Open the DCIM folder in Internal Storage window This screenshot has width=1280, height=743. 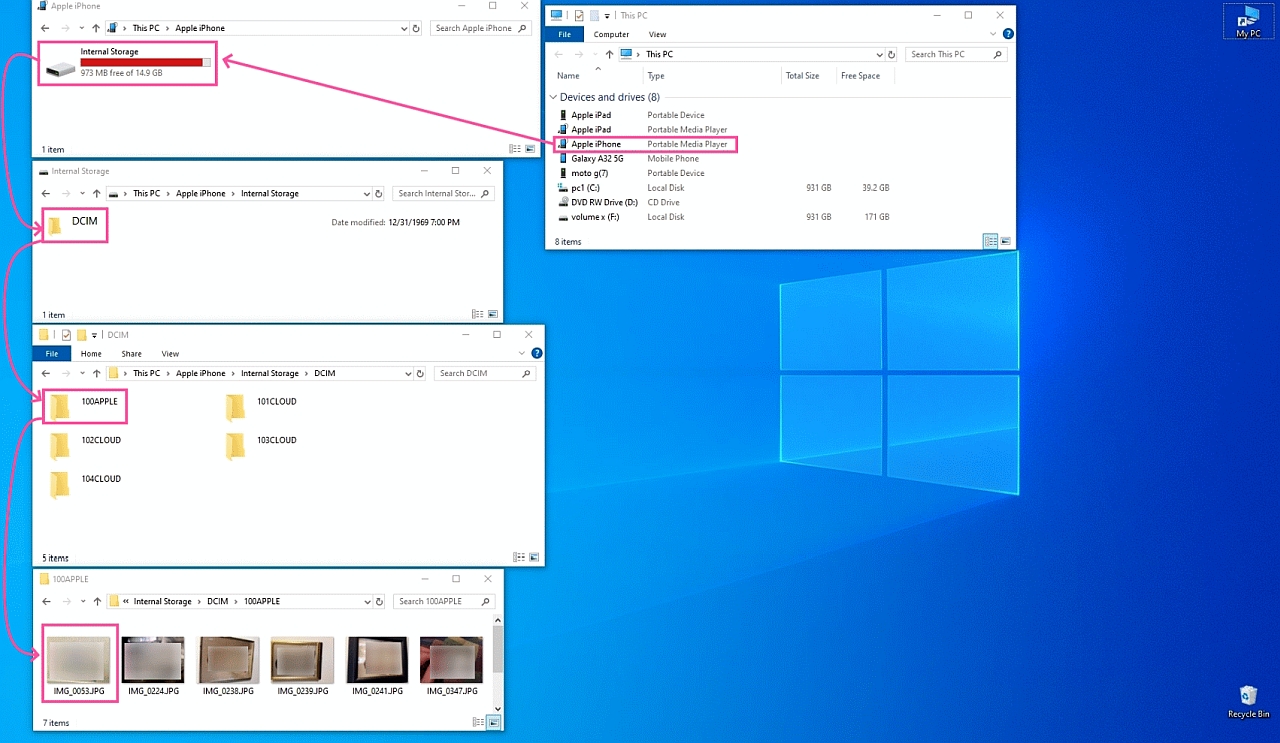coord(76,224)
